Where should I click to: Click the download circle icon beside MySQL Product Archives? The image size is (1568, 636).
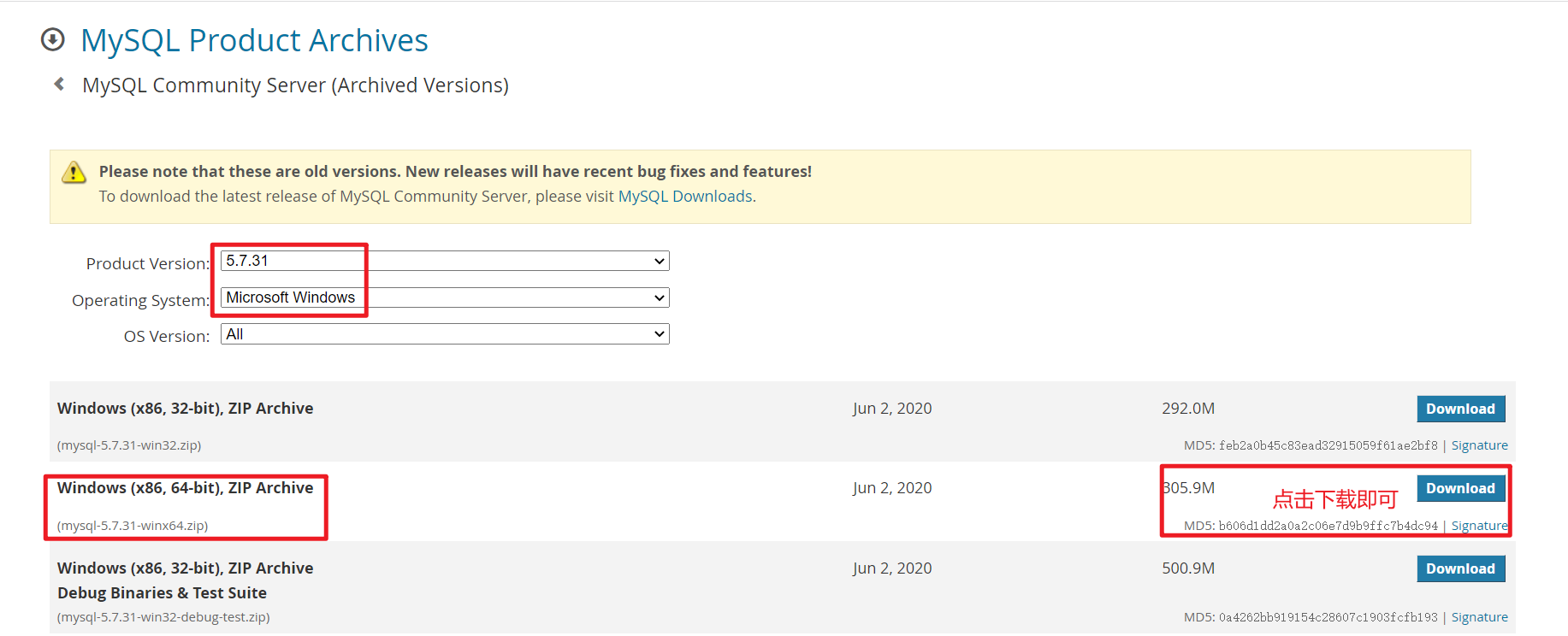[53, 39]
